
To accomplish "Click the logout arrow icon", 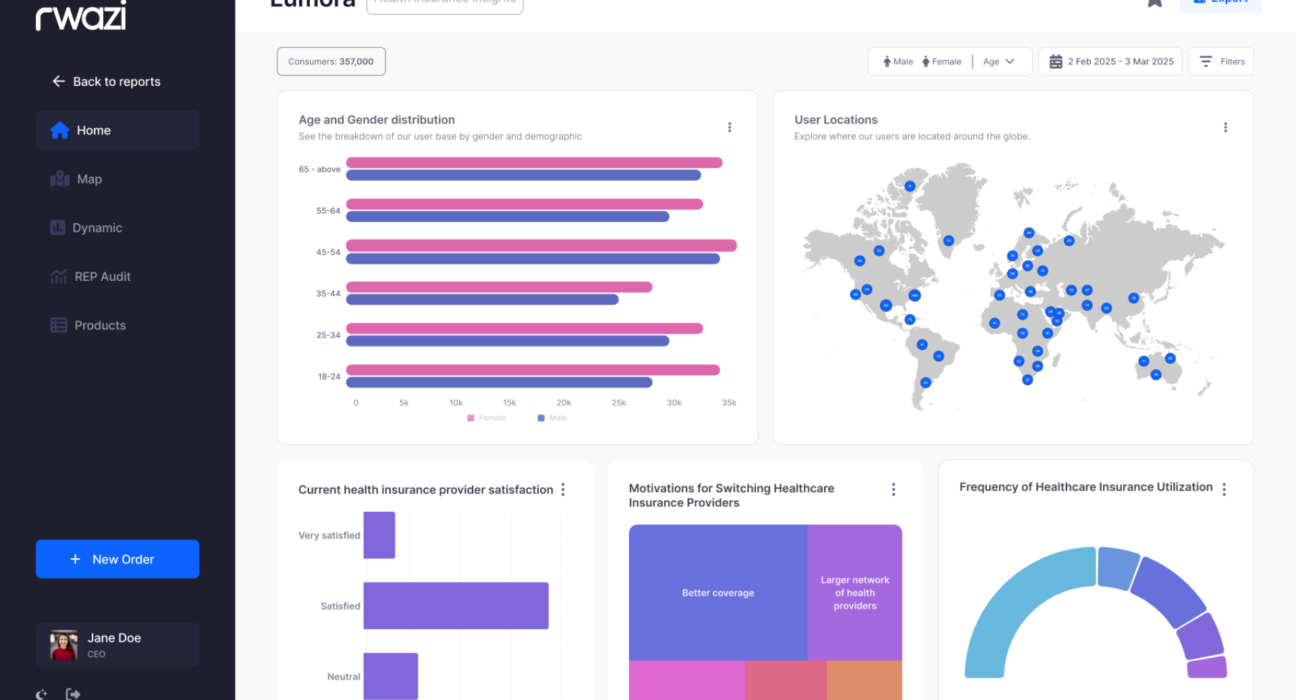I will [x=73, y=694].
